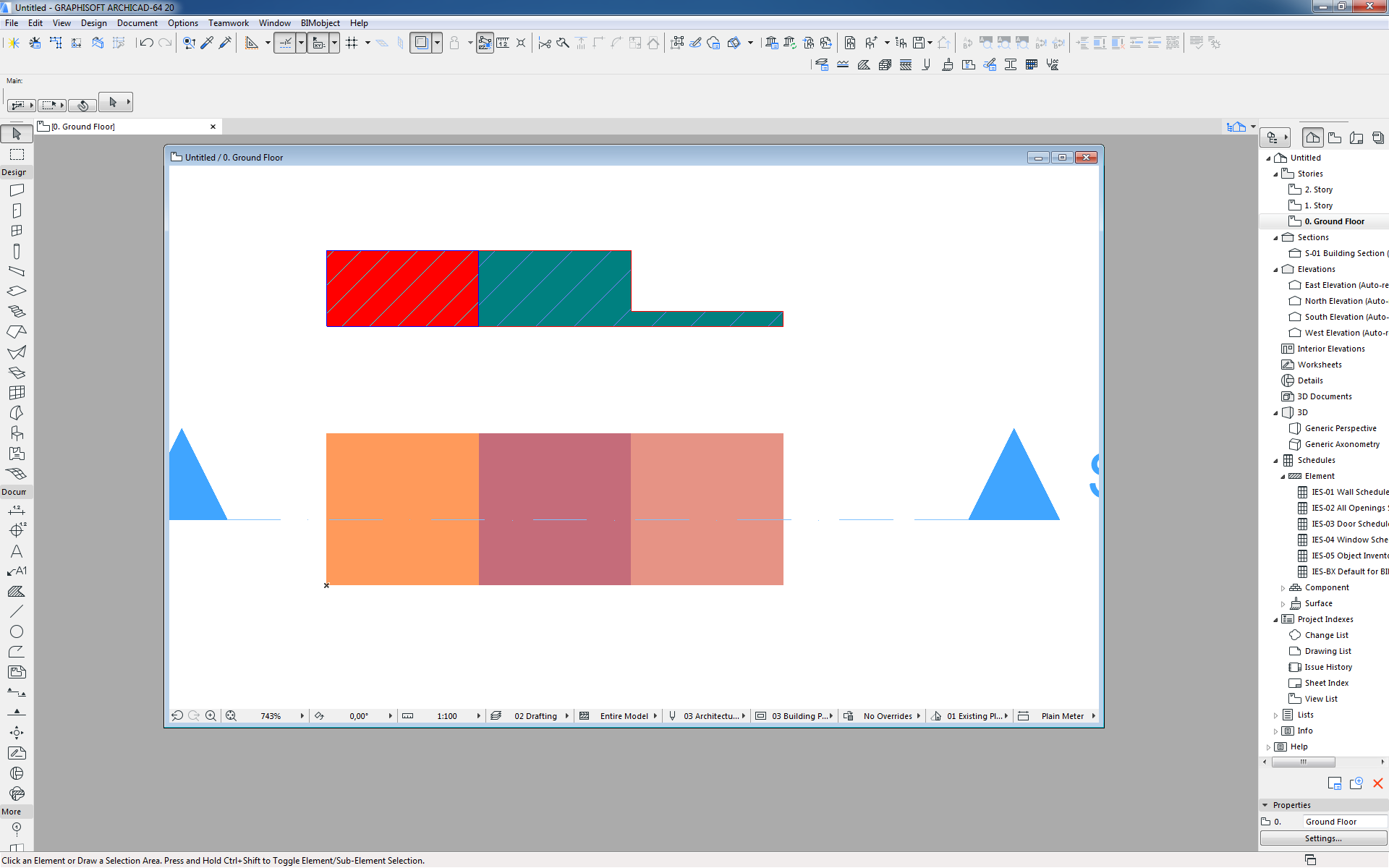Open 1. Story in navigator
The image size is (1389, 868).
[x=1318, y=205]
